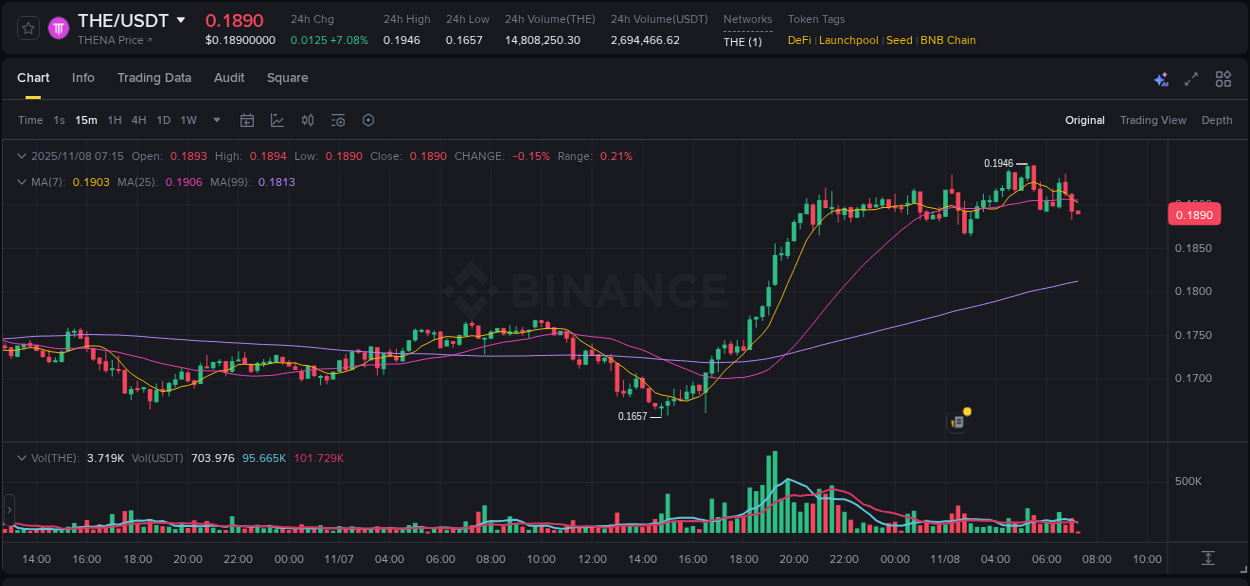Viewport: 1250px width, 586px height.
Task: Expand the chart to fullscreen
Action: pyautogui.click(x=1191, y=78)
